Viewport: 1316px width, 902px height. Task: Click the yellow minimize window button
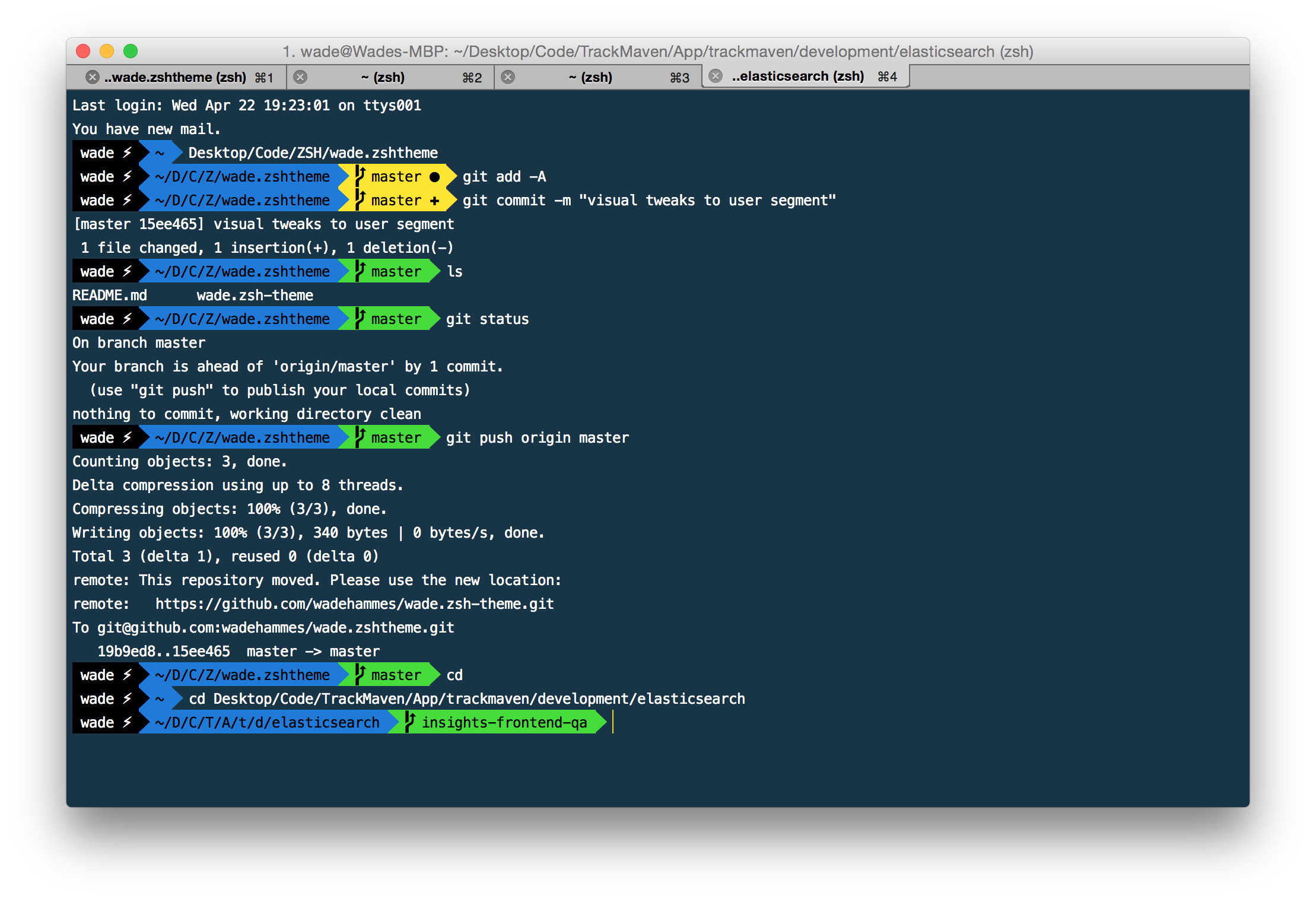(107, 51)
